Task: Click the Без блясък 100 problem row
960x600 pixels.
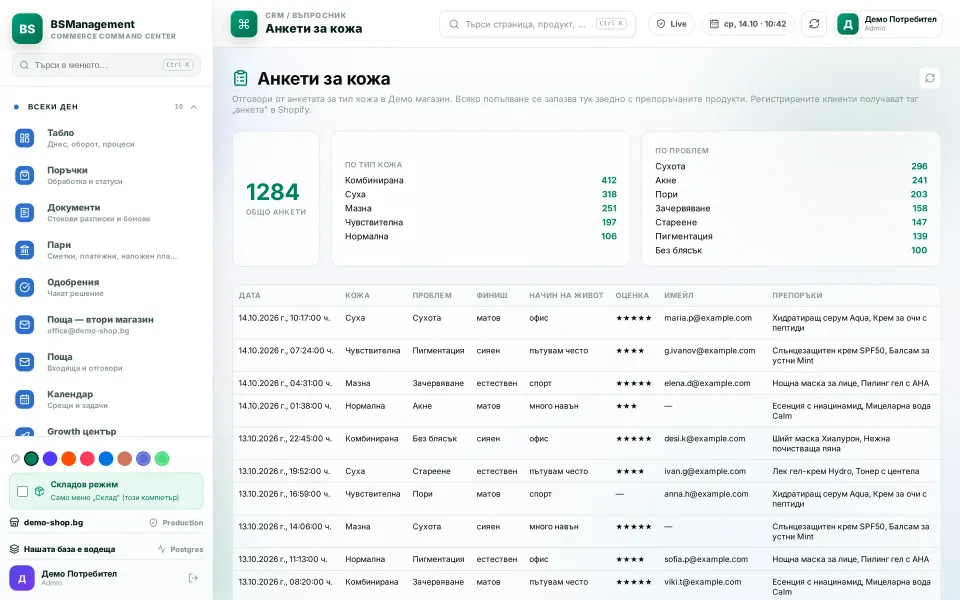Action: (x=791, y=250)
